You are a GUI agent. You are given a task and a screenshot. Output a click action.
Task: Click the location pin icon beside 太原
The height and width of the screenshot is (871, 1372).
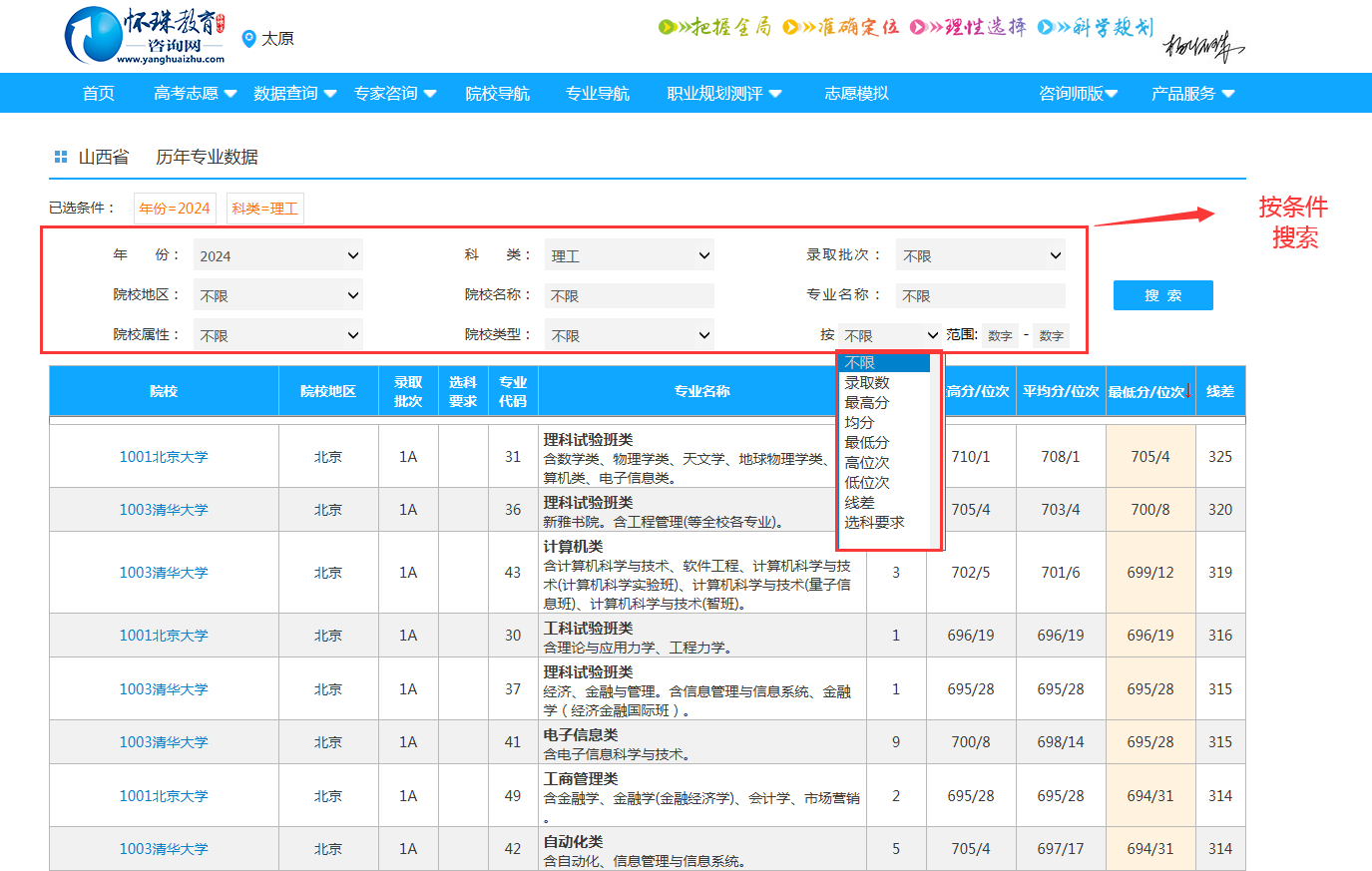(x=249, y=39)
